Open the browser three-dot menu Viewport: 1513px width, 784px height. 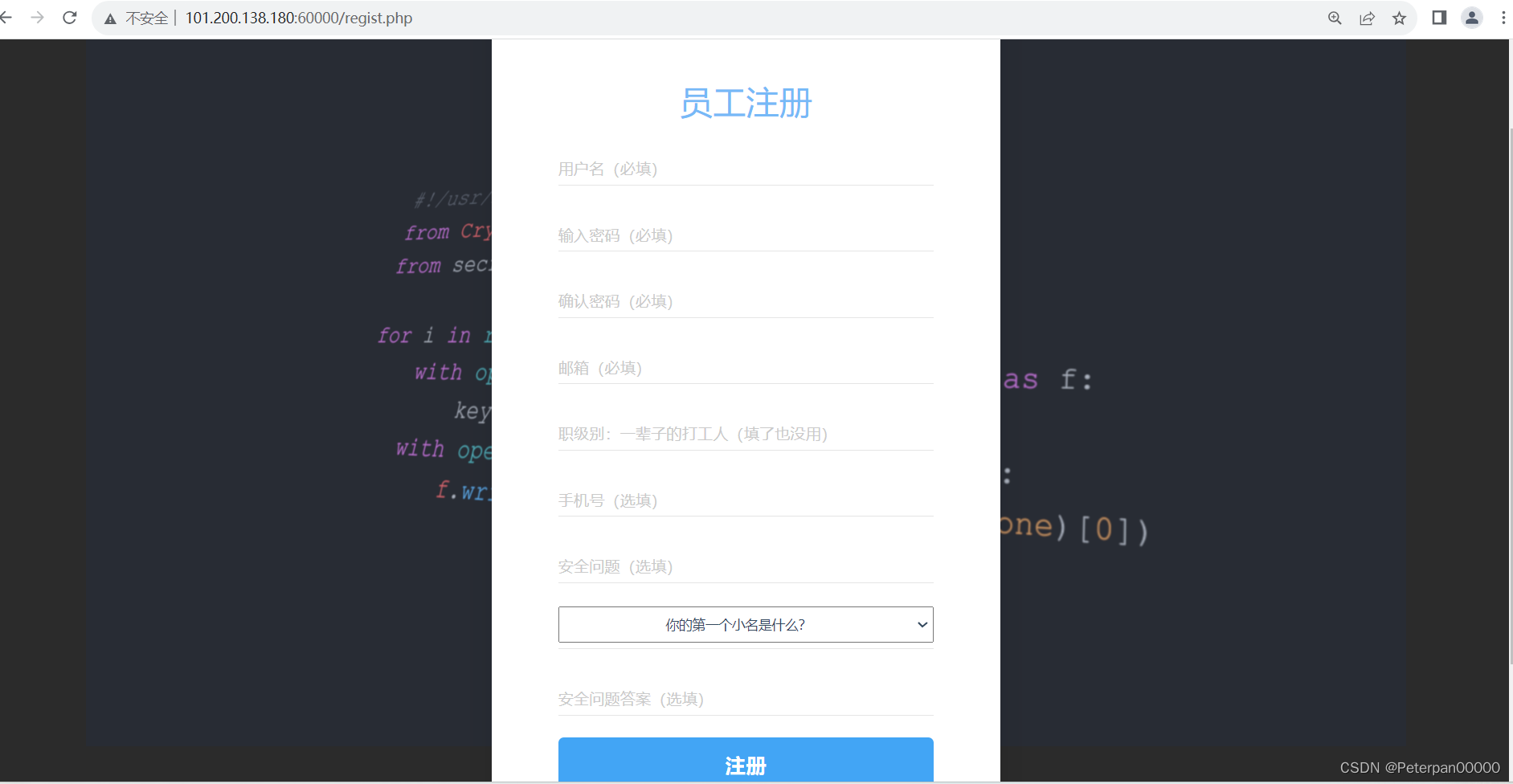pos(1503,18)
